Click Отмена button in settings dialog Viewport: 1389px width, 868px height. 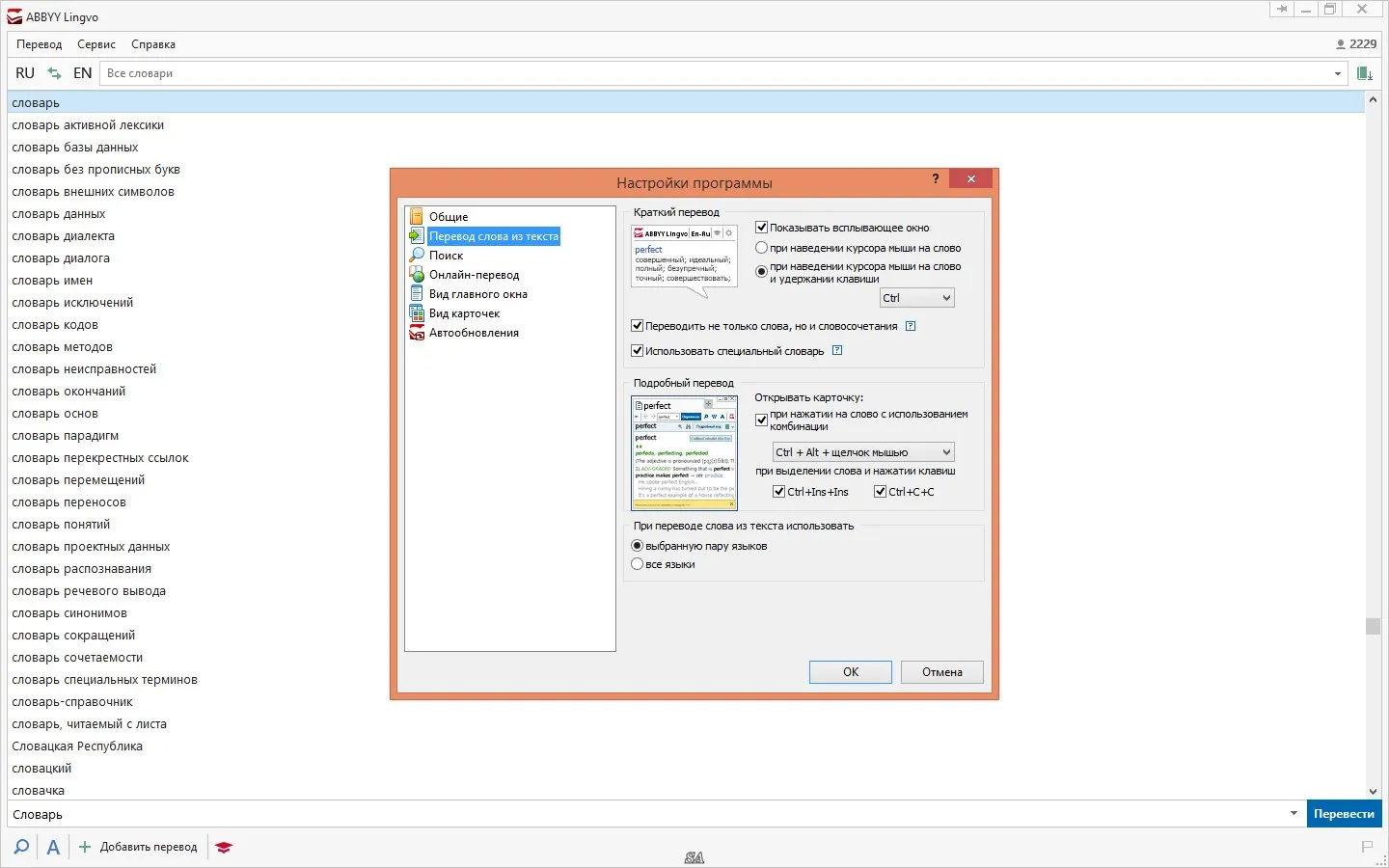pos(941,672)
